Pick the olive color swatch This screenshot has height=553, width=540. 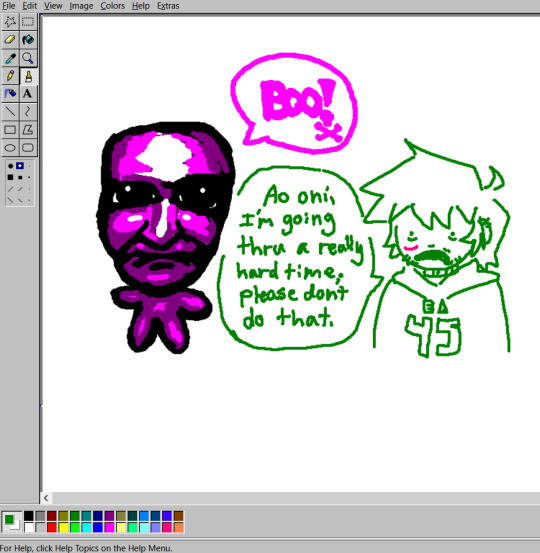click(x=63, y=516)
